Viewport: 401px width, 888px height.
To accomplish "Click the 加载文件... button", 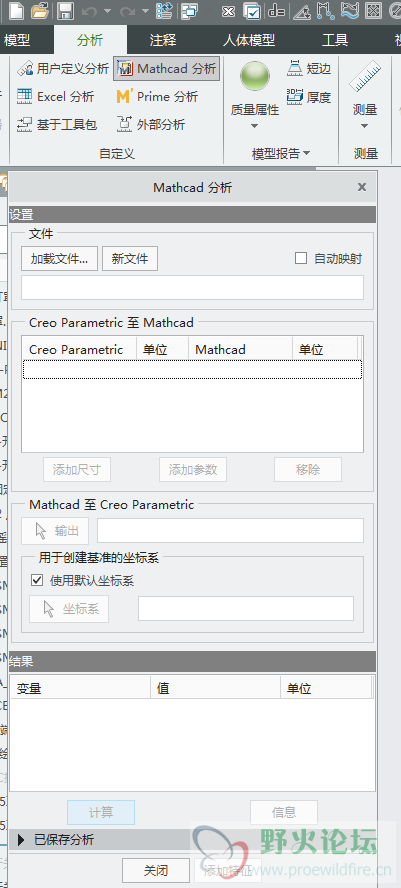I will 59,259.
